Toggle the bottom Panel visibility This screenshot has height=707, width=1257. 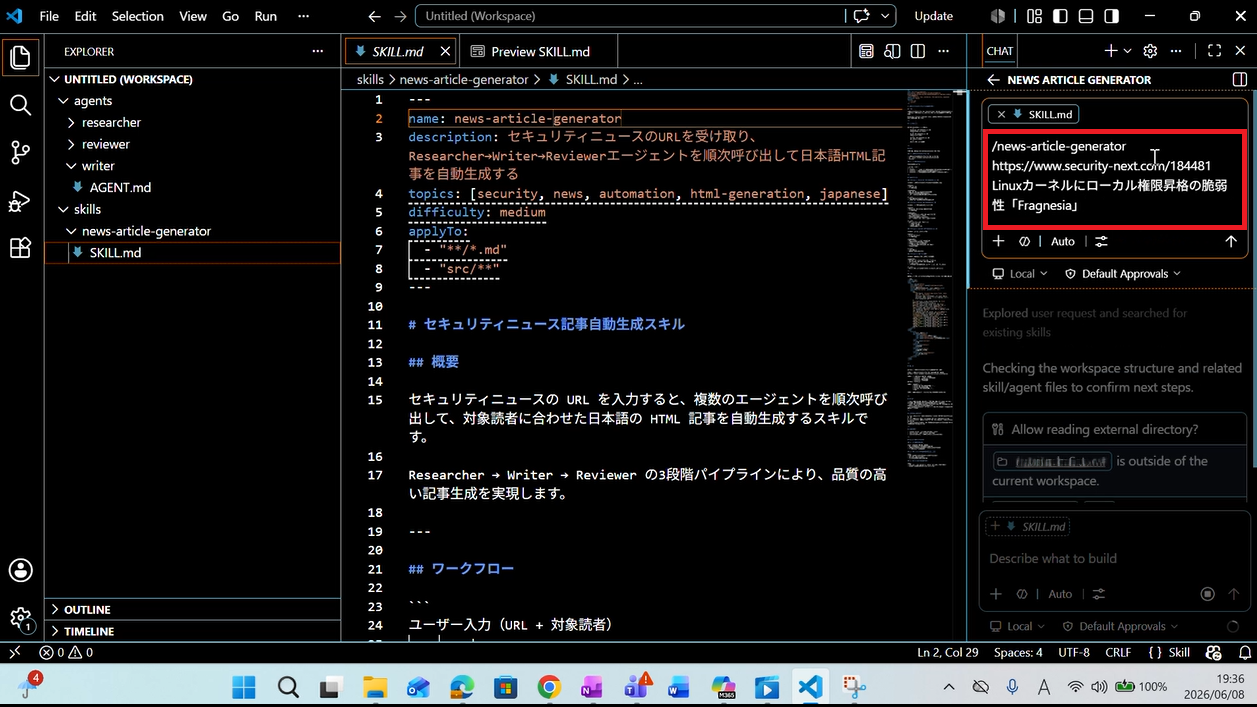[x=1086, y=16]
